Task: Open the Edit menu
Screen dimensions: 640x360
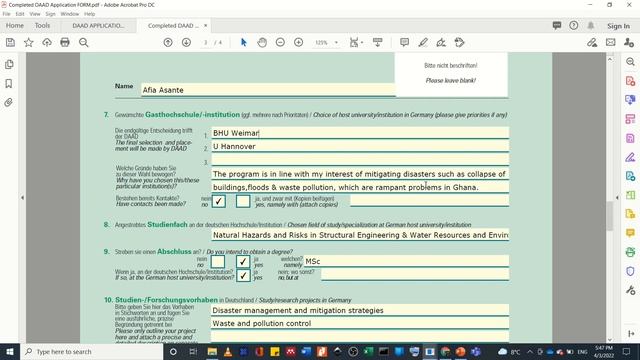Action: [x=20, y=14]
